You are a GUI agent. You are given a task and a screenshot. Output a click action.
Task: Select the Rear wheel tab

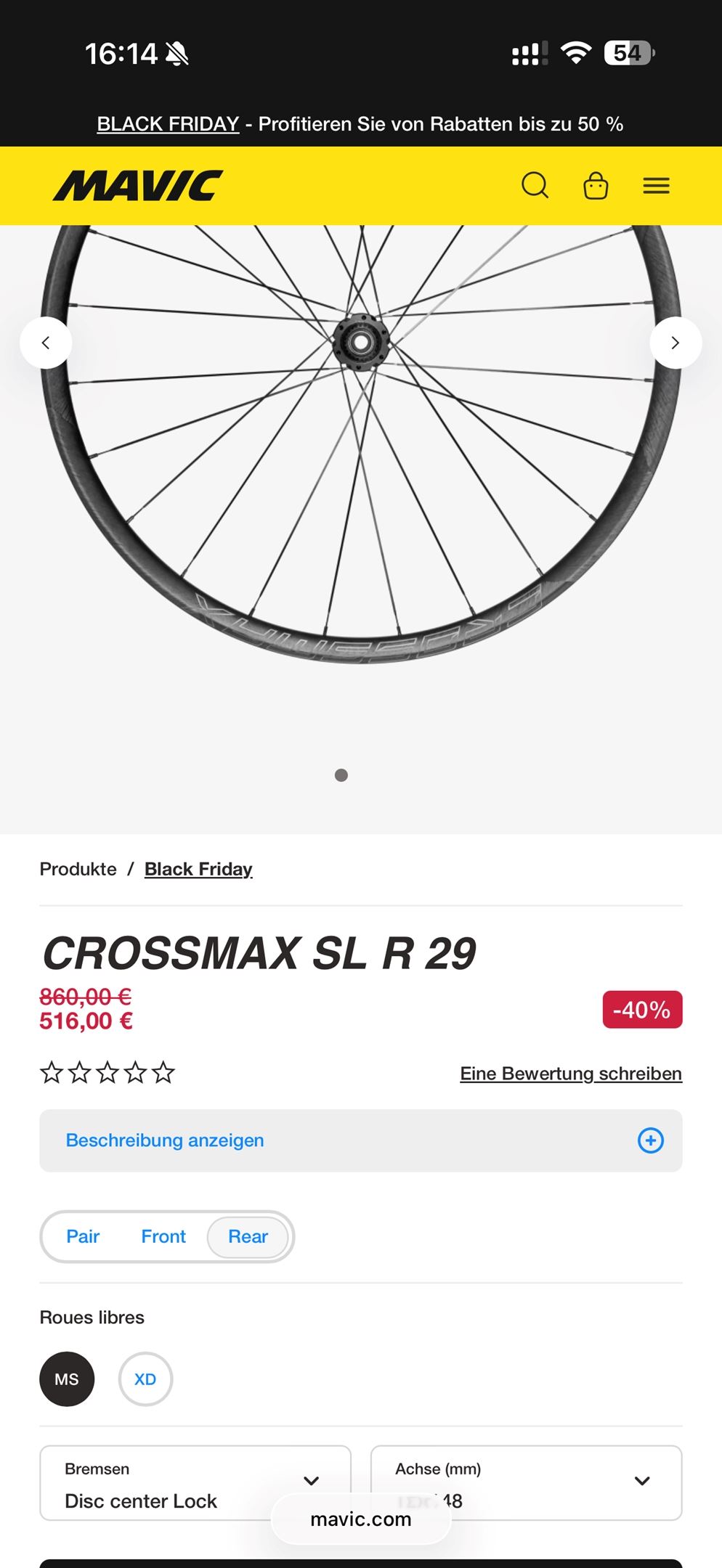[248, 1236]
